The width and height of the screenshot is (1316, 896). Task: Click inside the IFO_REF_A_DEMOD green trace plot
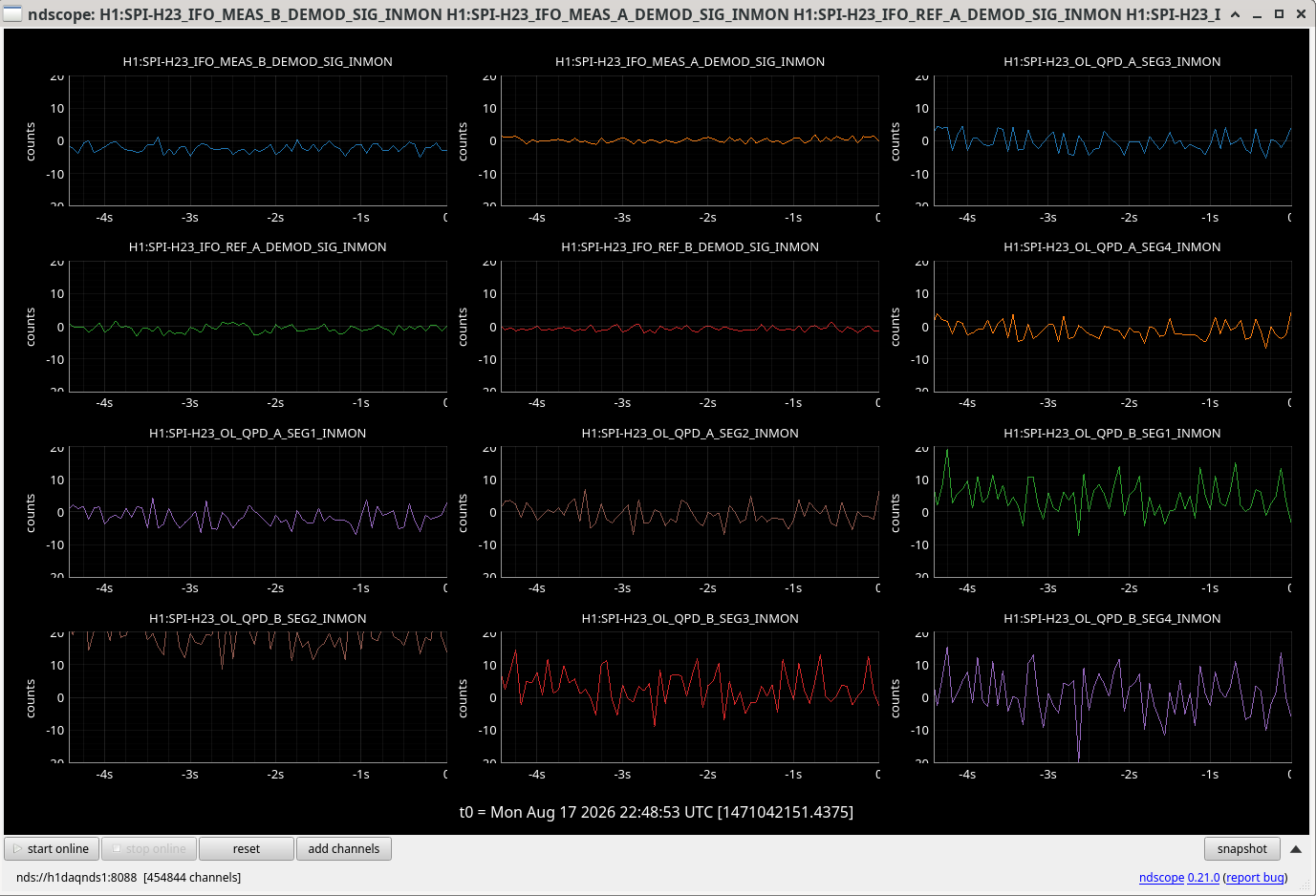click(x=258, y=327)
